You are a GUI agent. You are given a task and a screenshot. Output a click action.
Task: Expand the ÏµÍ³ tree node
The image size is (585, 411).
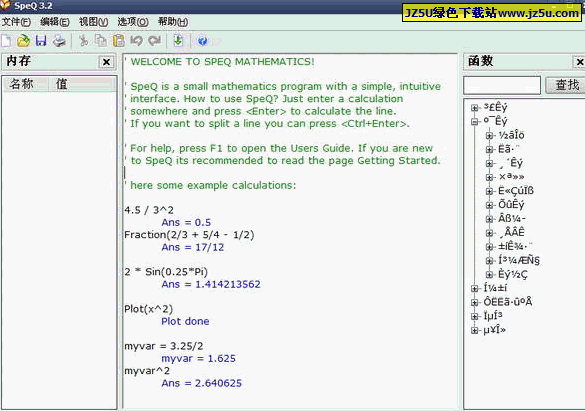point(475,316)
